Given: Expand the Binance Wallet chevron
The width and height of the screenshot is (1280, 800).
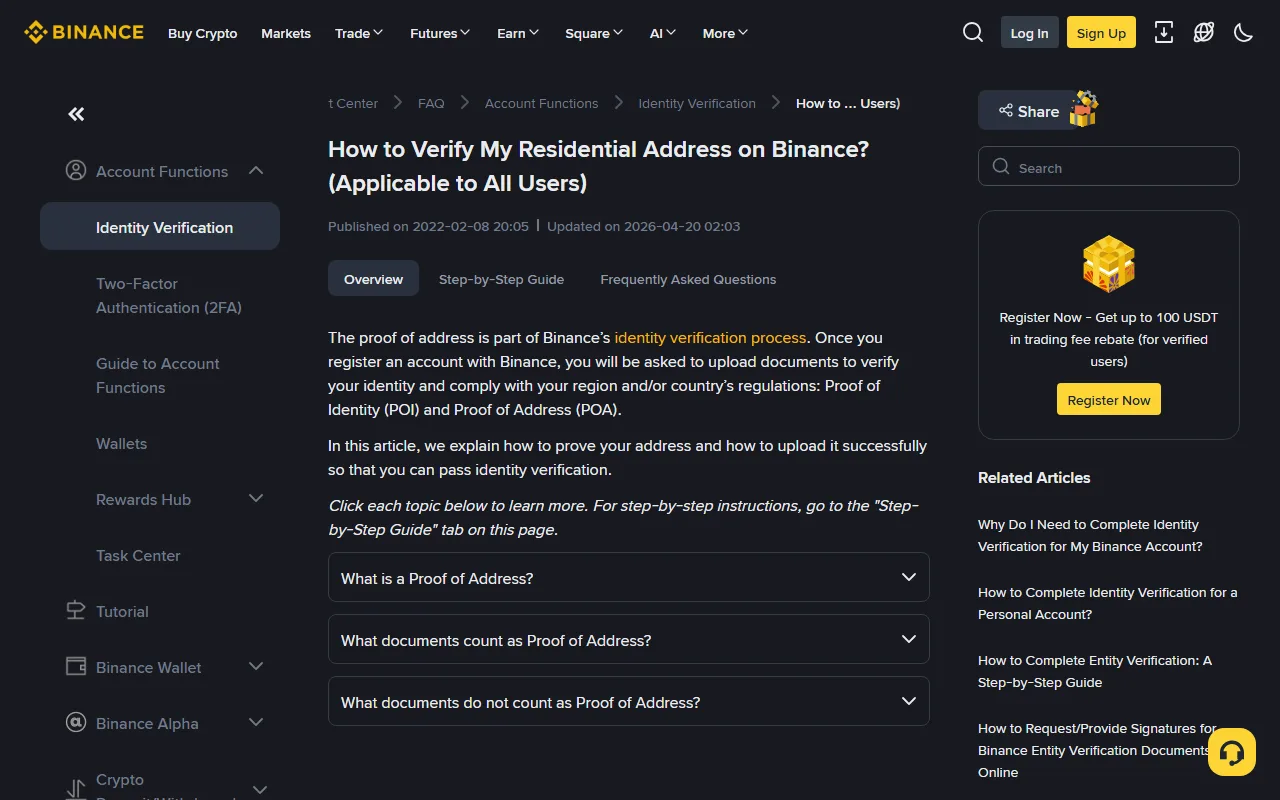Looking at the screenshot, I should tap(256, 667).
